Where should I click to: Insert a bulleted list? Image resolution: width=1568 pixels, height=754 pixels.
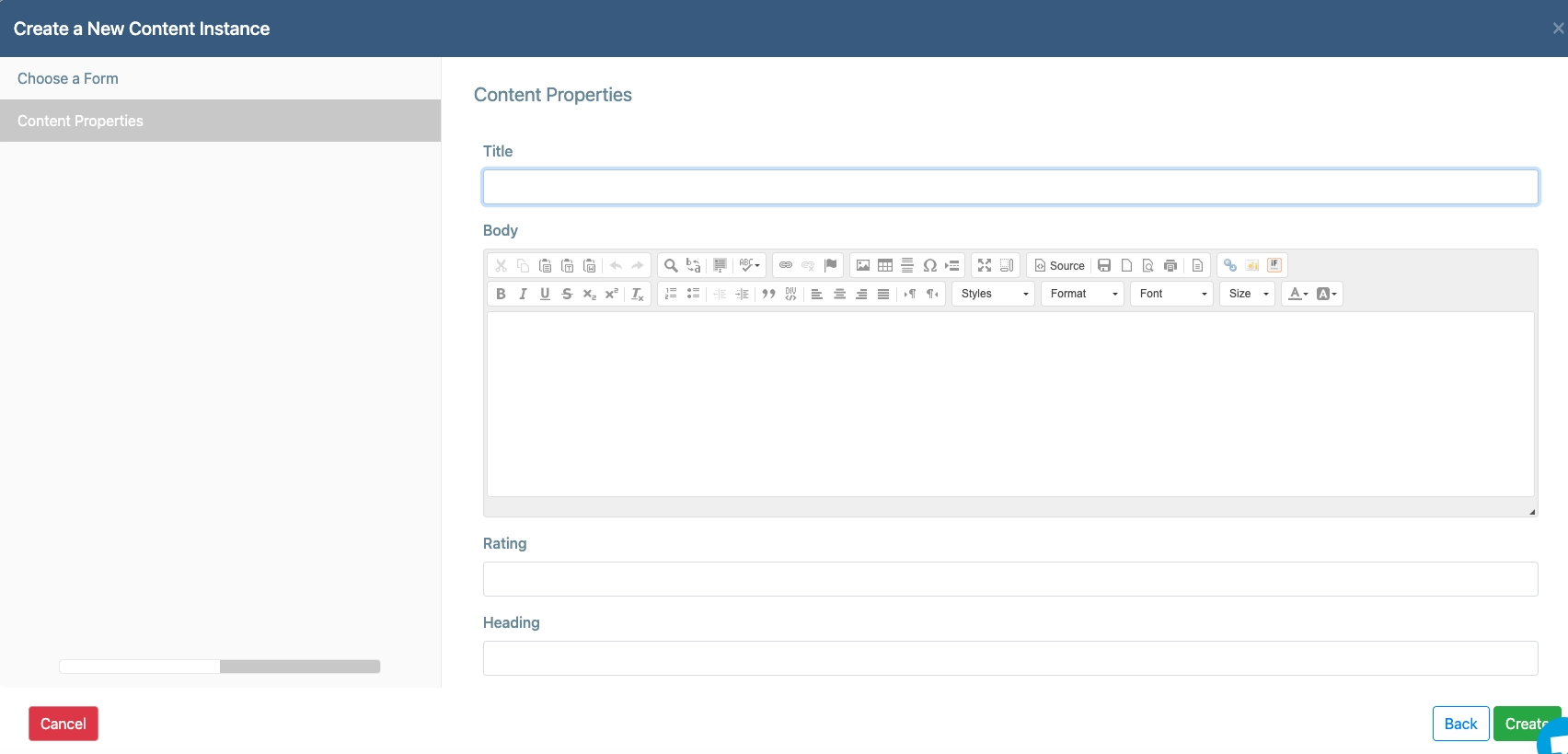[693, 294]
